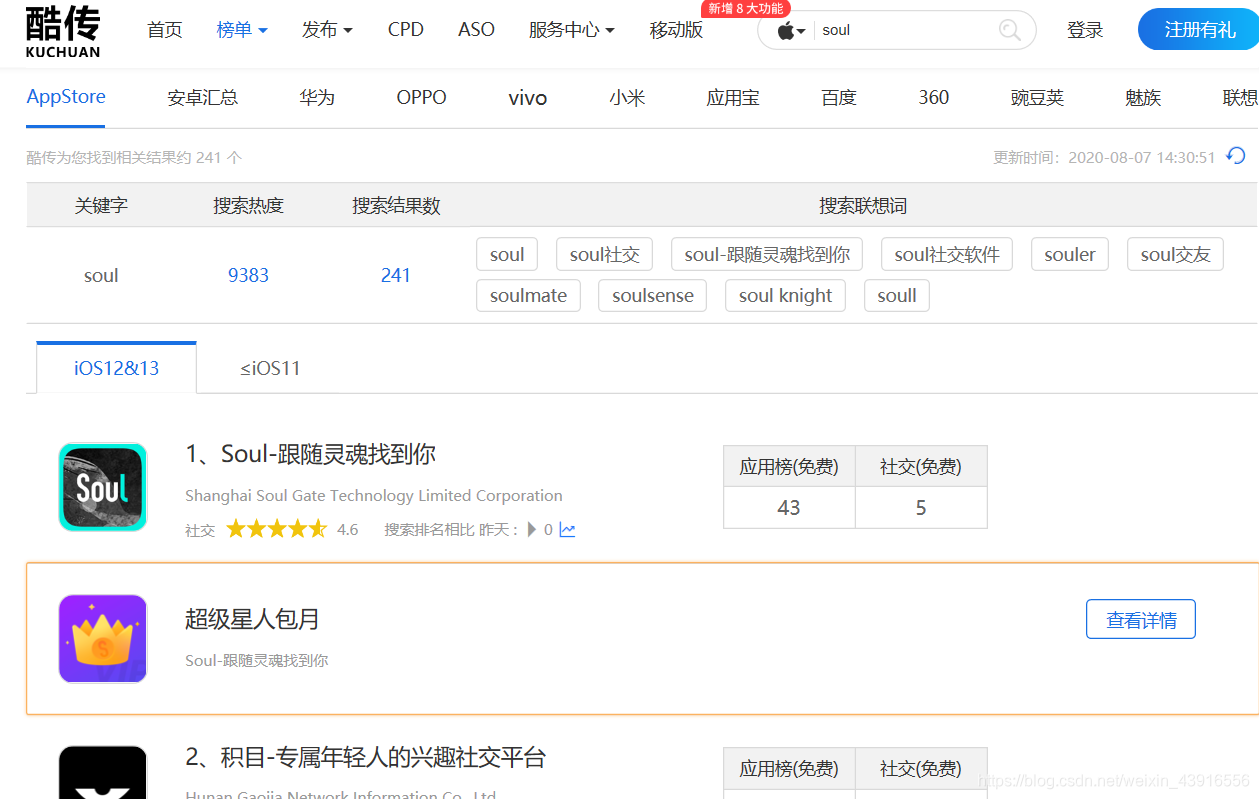Click the 'soul' suggestion tag

coord(507,254)
